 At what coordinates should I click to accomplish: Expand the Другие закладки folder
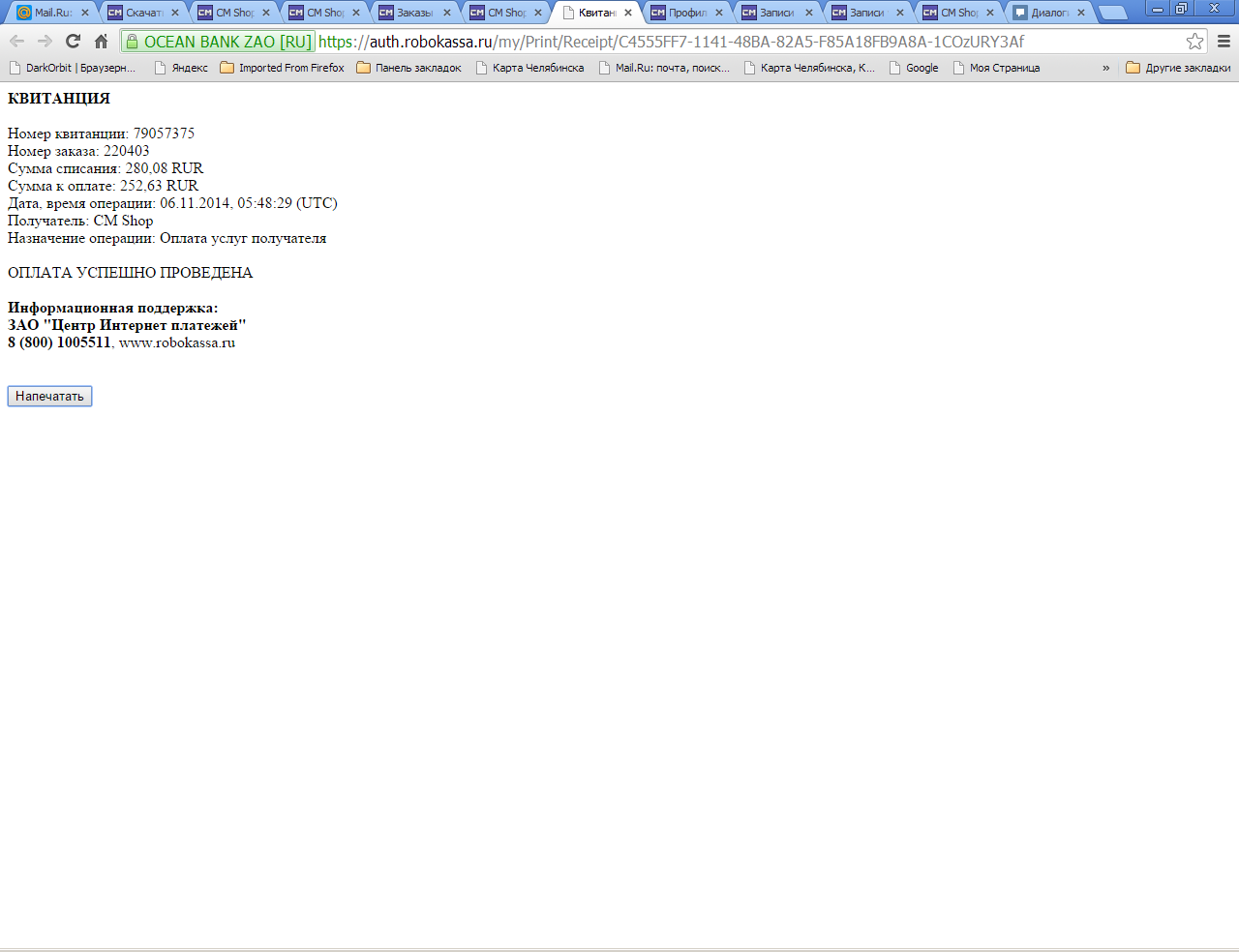(1178, 68)
